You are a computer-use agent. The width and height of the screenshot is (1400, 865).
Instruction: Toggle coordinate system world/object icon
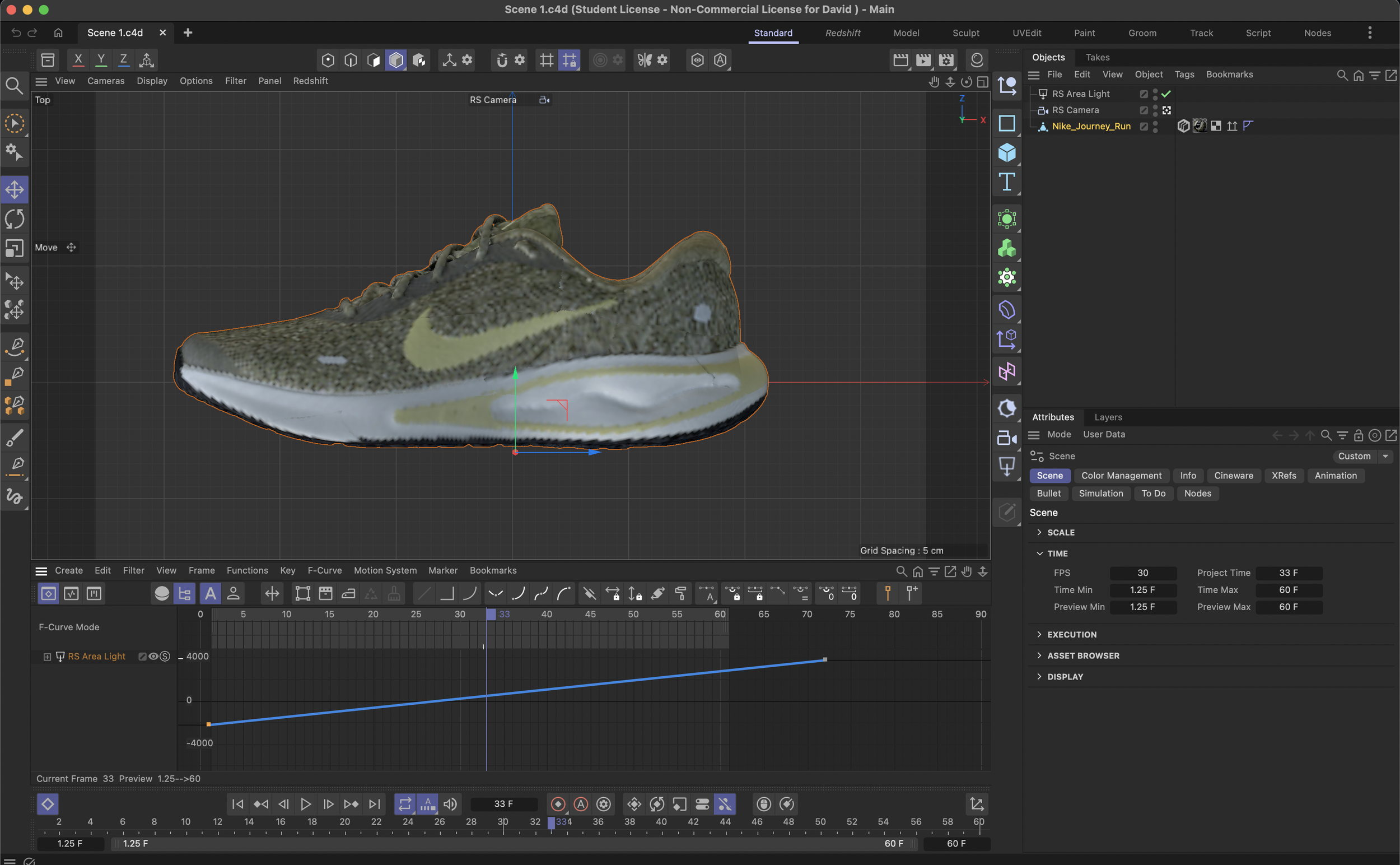(x=146, y=59)
